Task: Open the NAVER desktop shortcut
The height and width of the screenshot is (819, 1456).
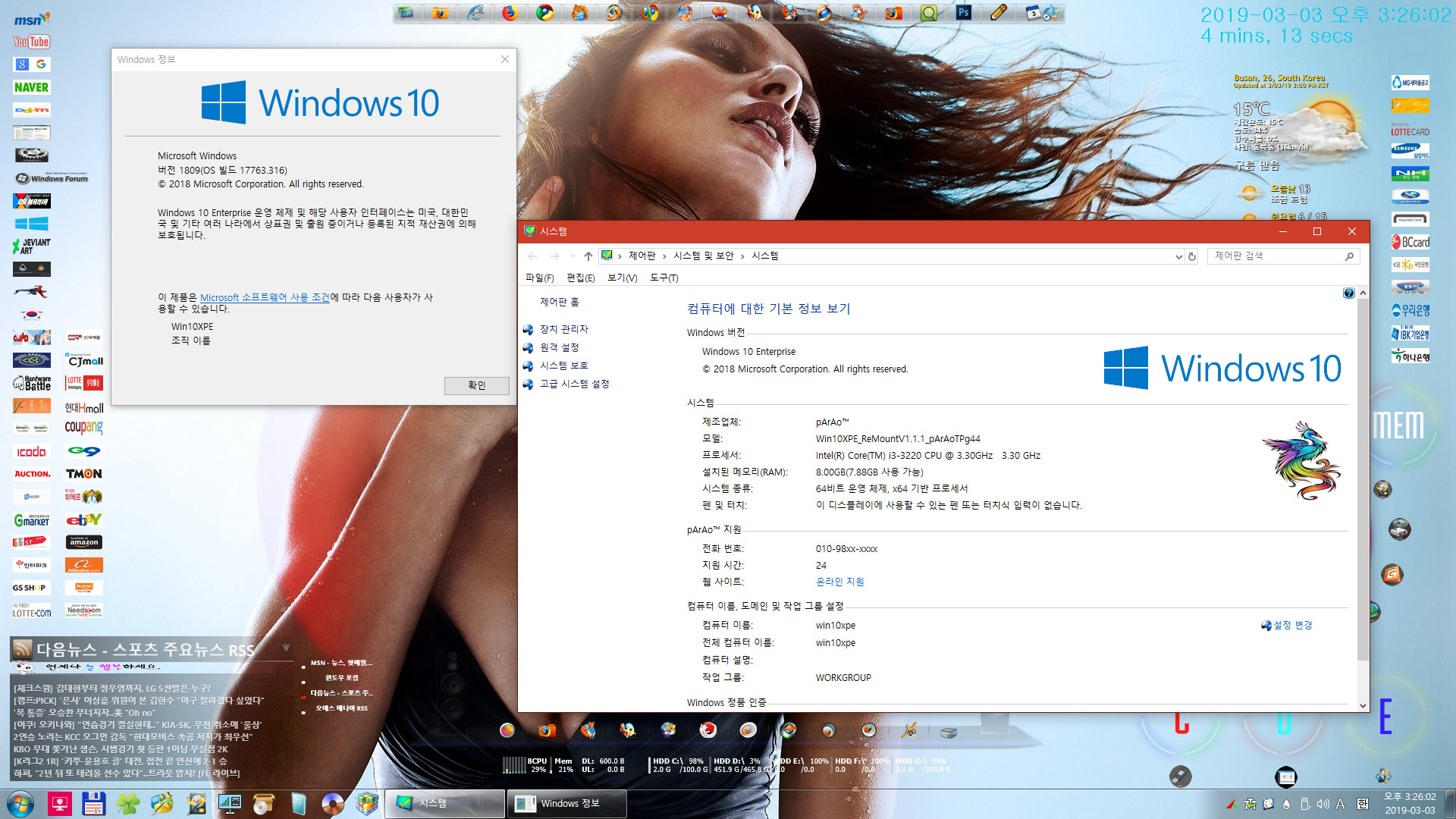Action: point(32,87)
